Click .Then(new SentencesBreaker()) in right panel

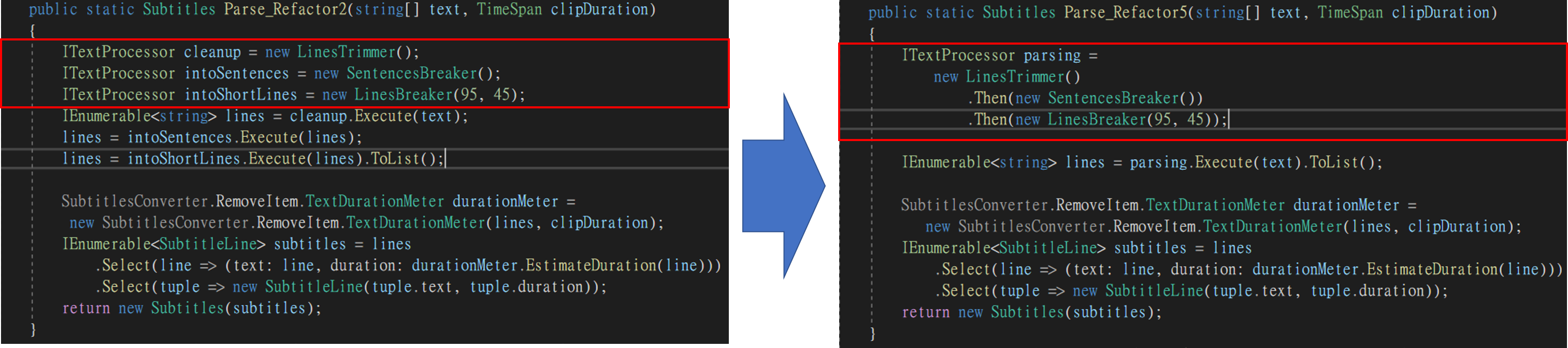[x=1085, y=98]
